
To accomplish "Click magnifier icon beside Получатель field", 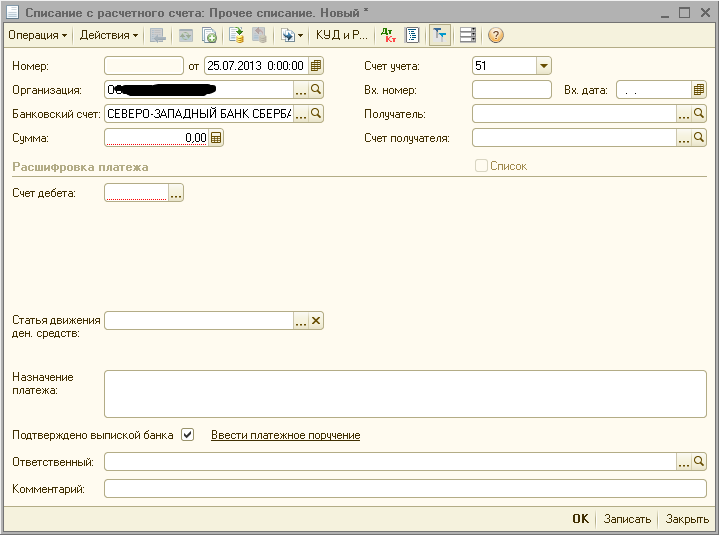I will click(699, 114).
